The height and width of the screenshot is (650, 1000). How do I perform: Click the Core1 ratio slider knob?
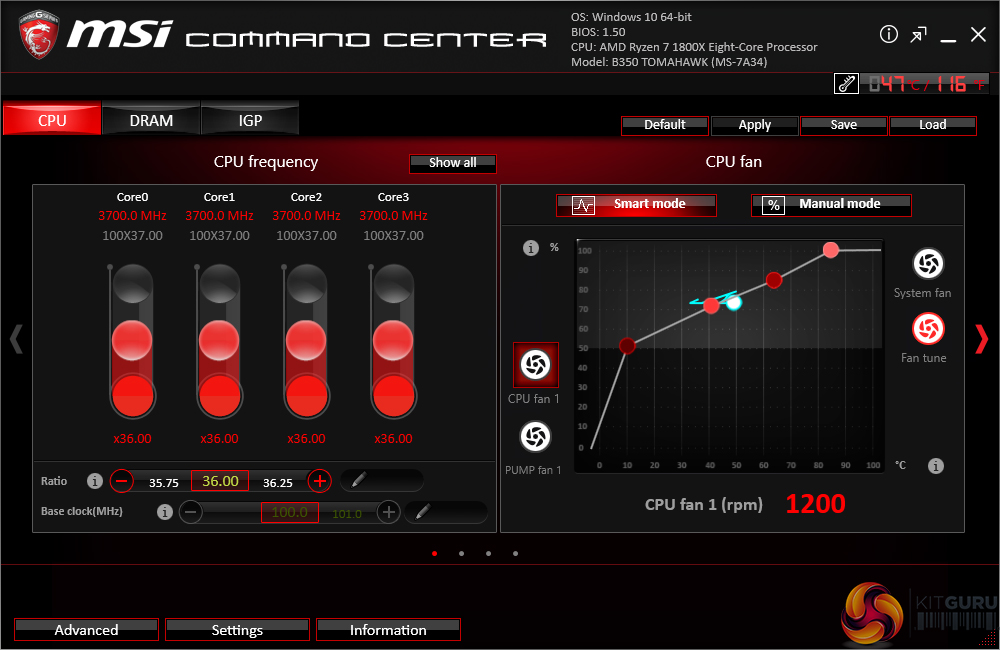[219, 341]
